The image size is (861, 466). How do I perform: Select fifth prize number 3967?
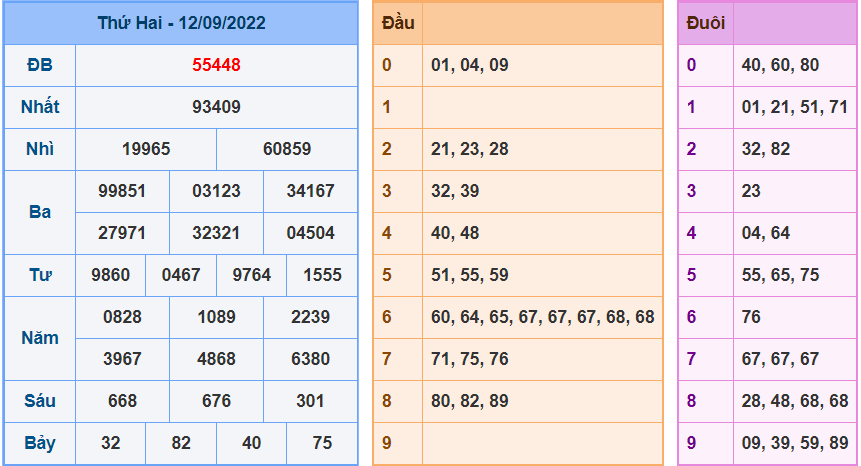(122, 359)
